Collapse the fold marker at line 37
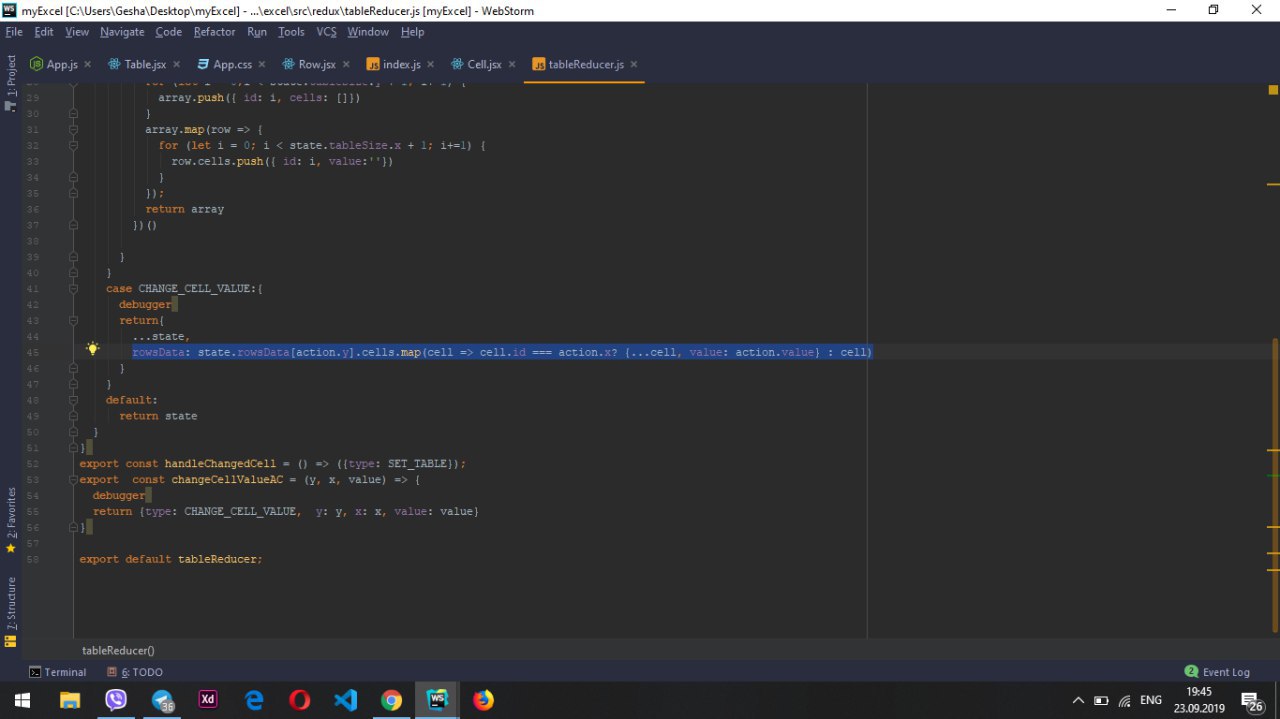This screenshot has height=719, width=1280. coord(73,225)
